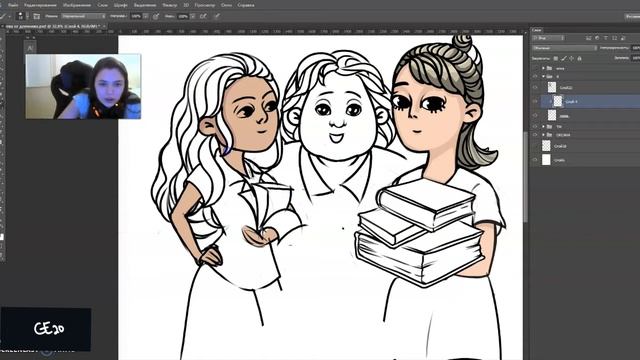Filter layers by shape layers icon
The height and width of the screenshot is (360, 640).
[x=614, y=38]
